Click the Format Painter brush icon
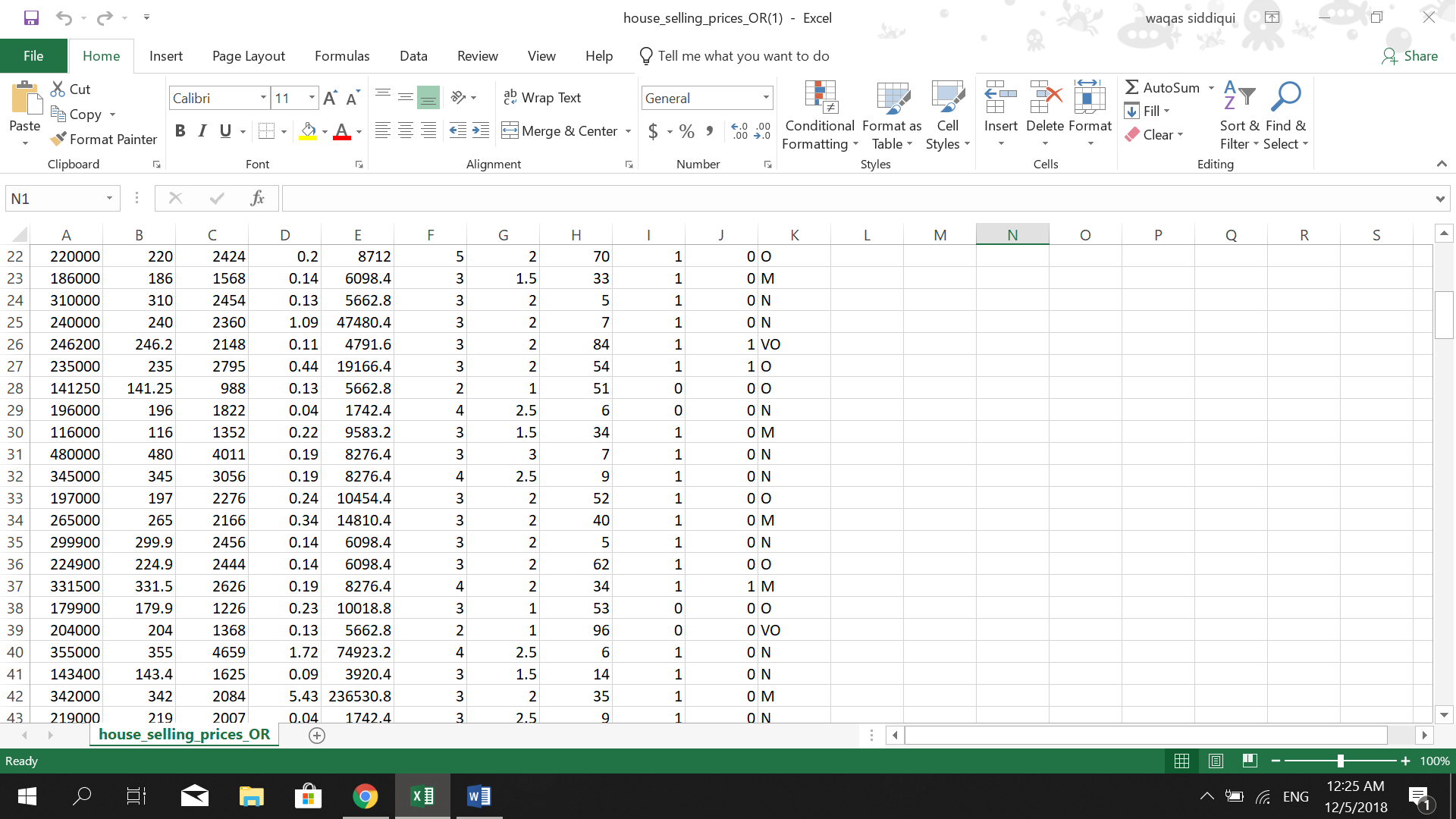 (x=58, y=139)
